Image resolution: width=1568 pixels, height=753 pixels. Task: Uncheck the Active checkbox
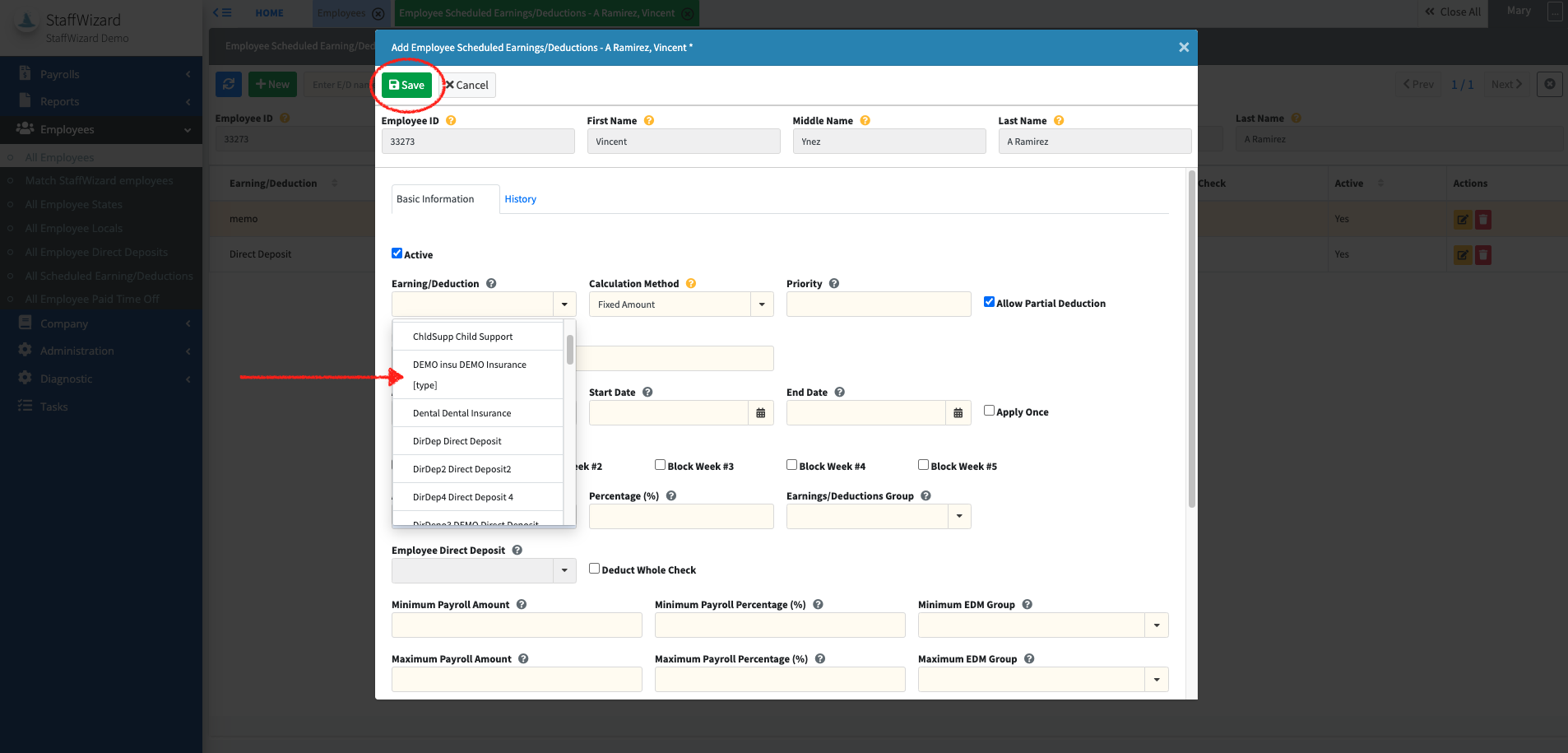[397, 253]
